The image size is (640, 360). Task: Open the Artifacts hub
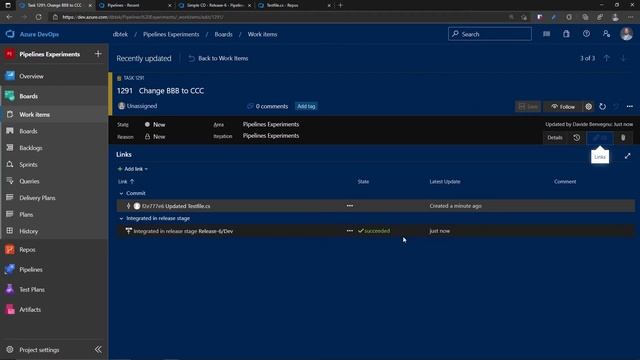pyautogui.click(x=30, y=309)
